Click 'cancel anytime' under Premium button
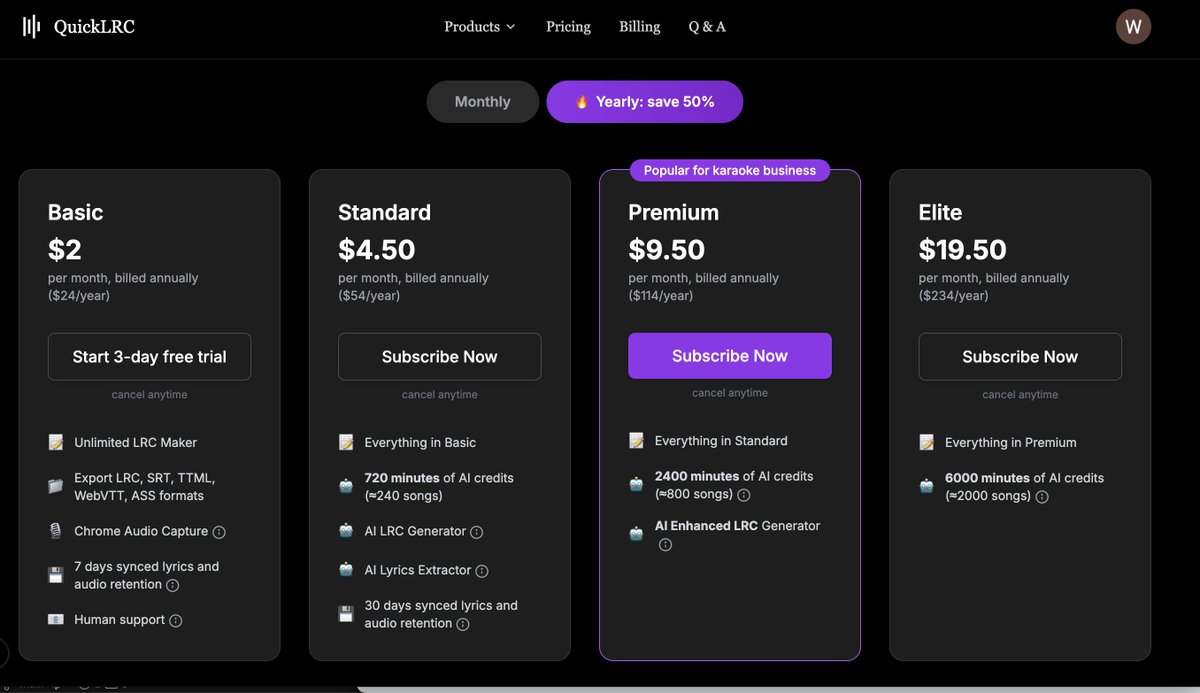Viewport: 1200px width, 693px height. coord(730,393)
